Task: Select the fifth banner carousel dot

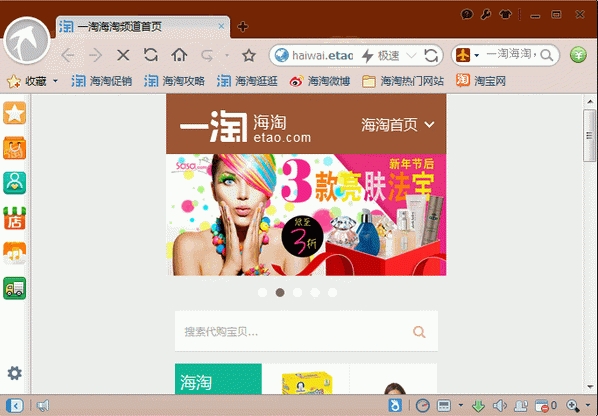Action: coord(333,292)
